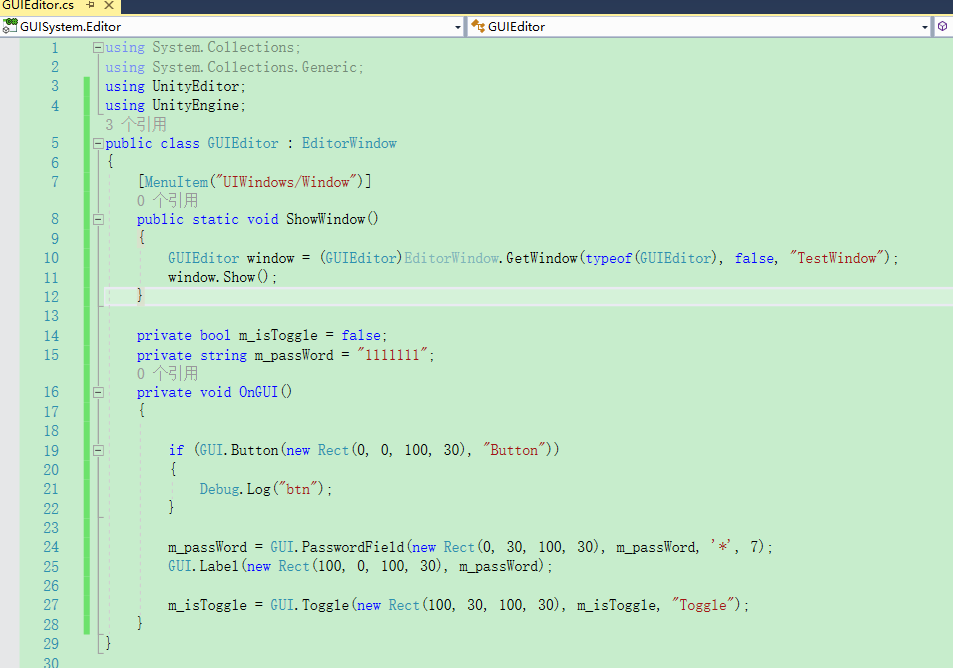Collapse the GUIEditor class region
This screenshot has width=953, height=668.
pyautogui.click(x=98, y=143)
